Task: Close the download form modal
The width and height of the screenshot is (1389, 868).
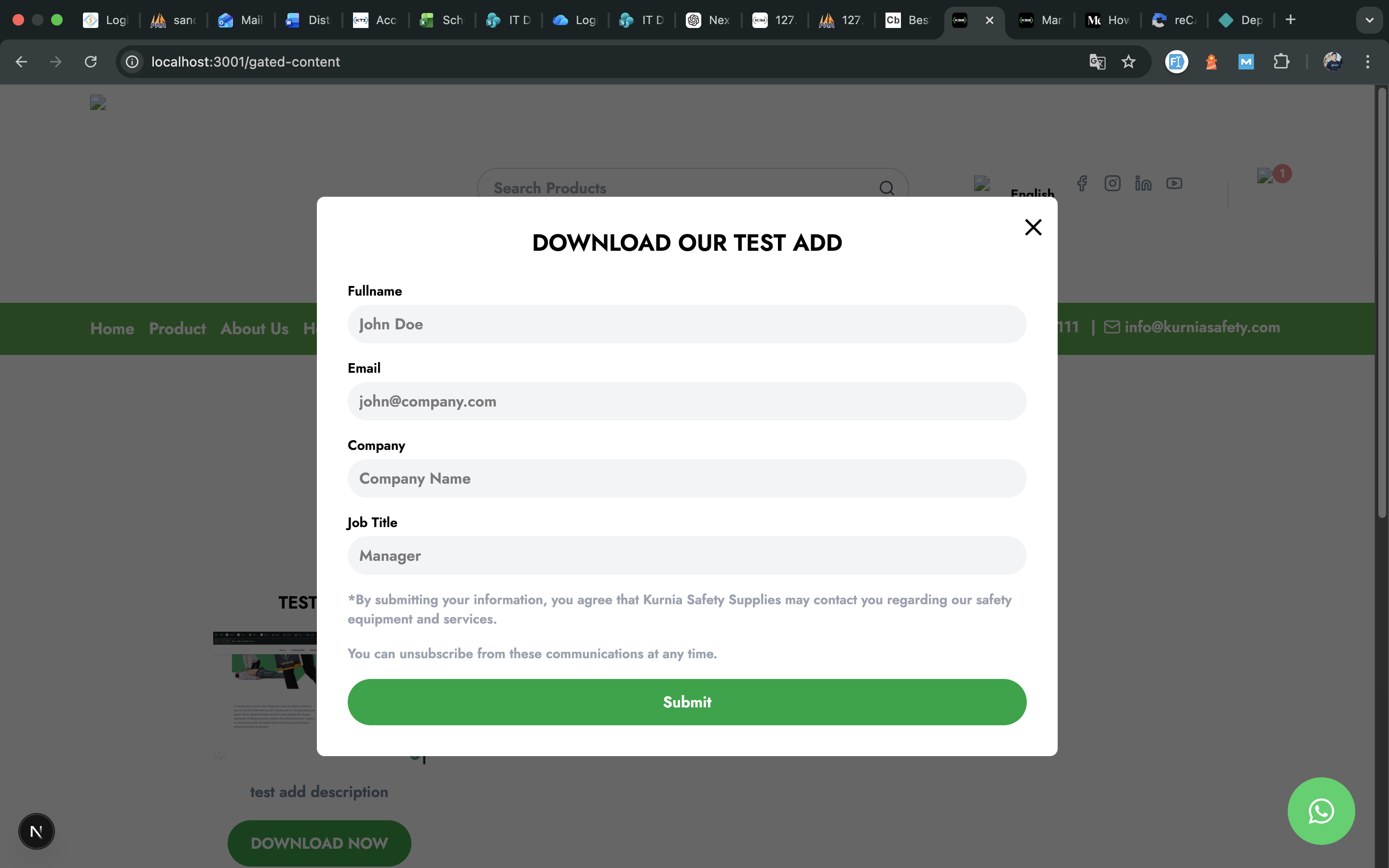Action: 1033,227
